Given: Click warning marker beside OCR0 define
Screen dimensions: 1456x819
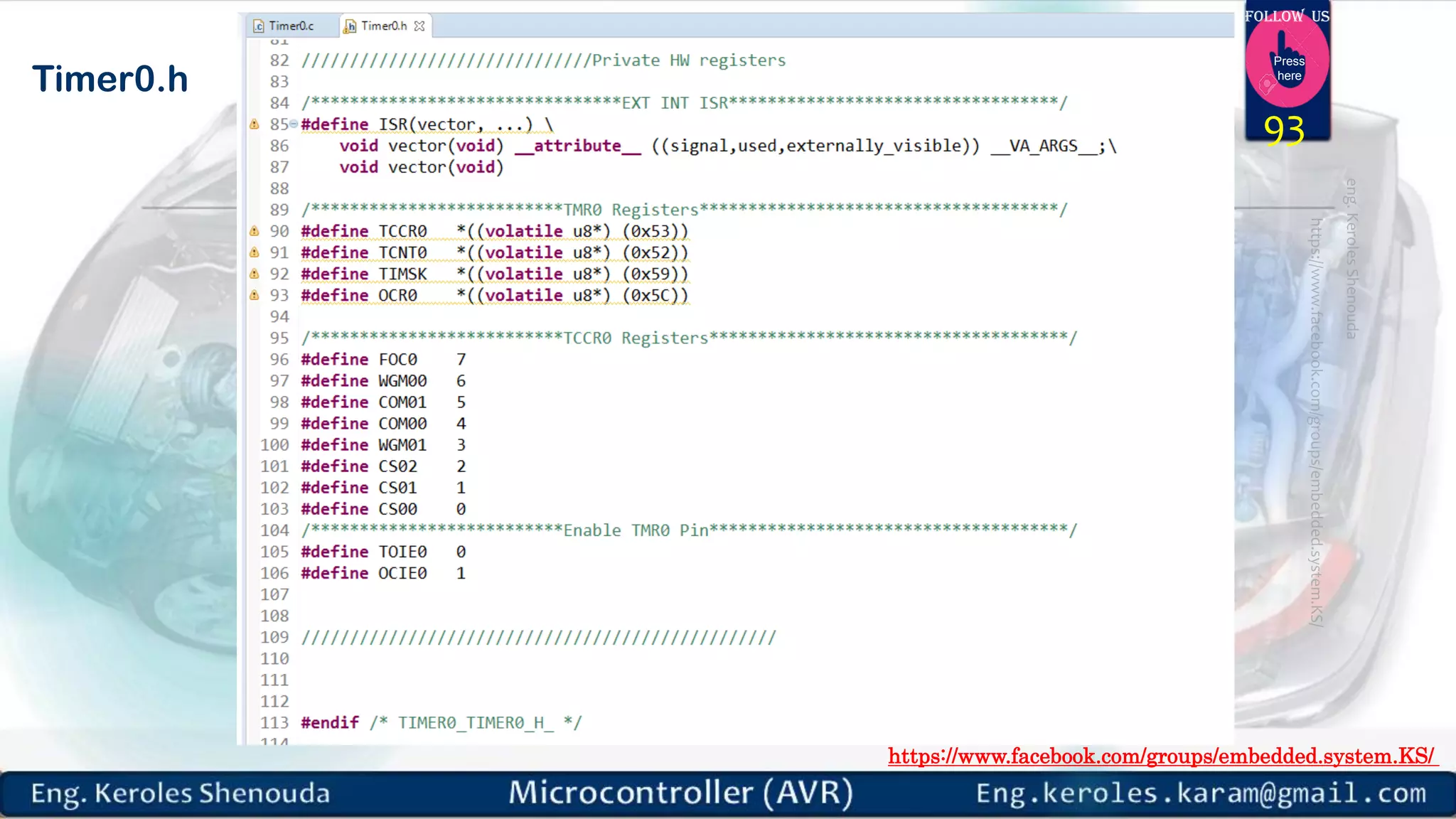Looking at the screenshot, I should tap(254, 295).
